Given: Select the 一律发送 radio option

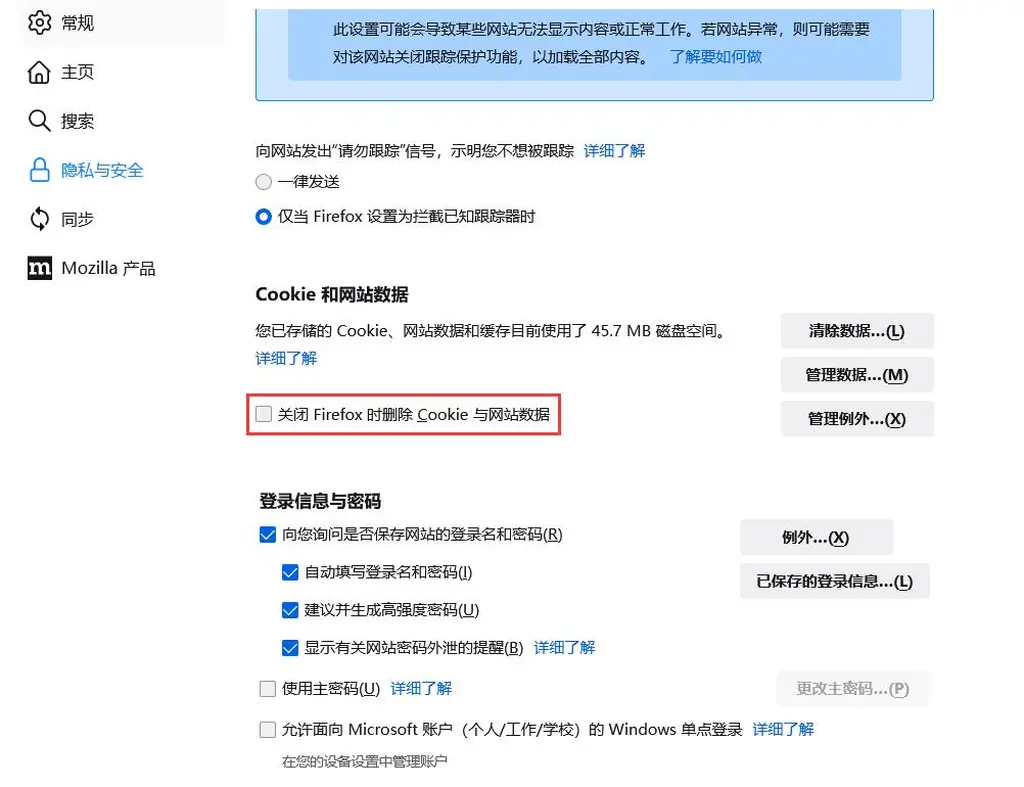Looking at the screenshot, I should click(264, 182).
